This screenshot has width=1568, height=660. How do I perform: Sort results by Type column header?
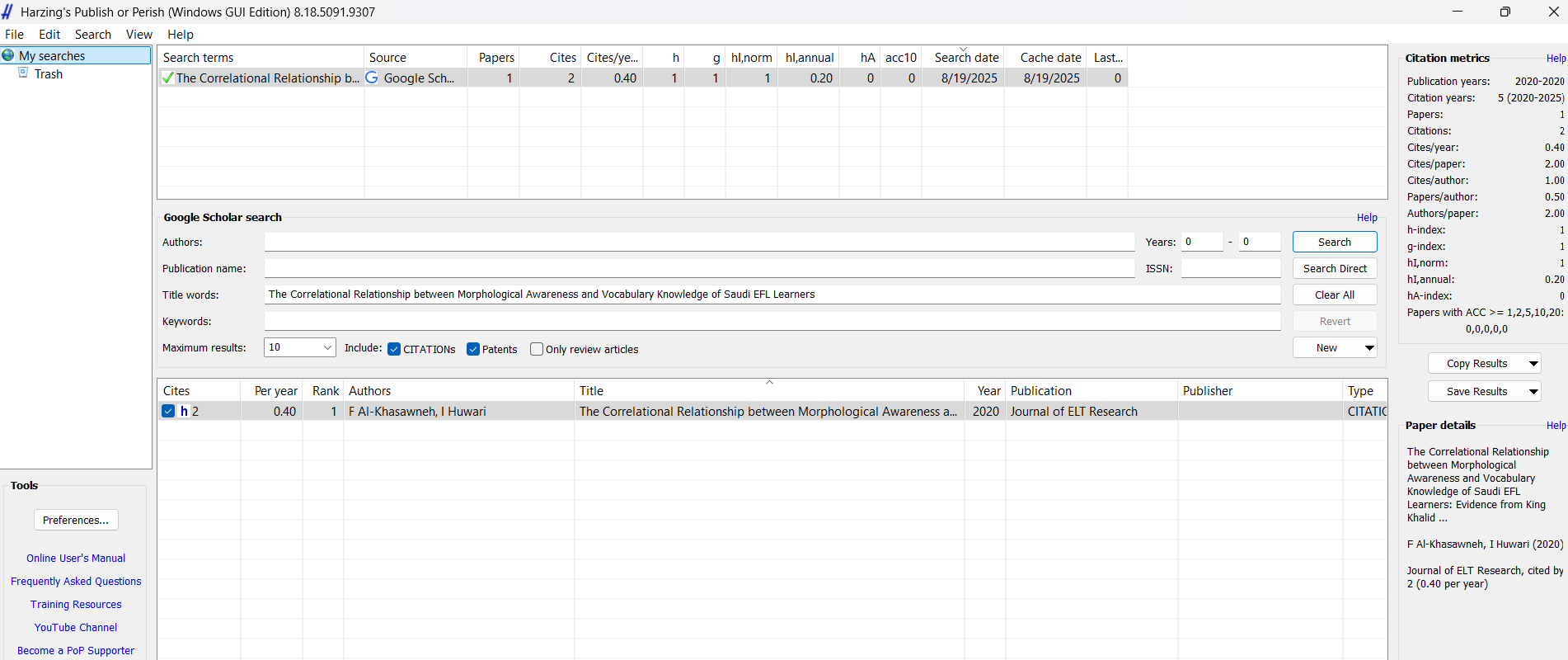click(1365, 390)
